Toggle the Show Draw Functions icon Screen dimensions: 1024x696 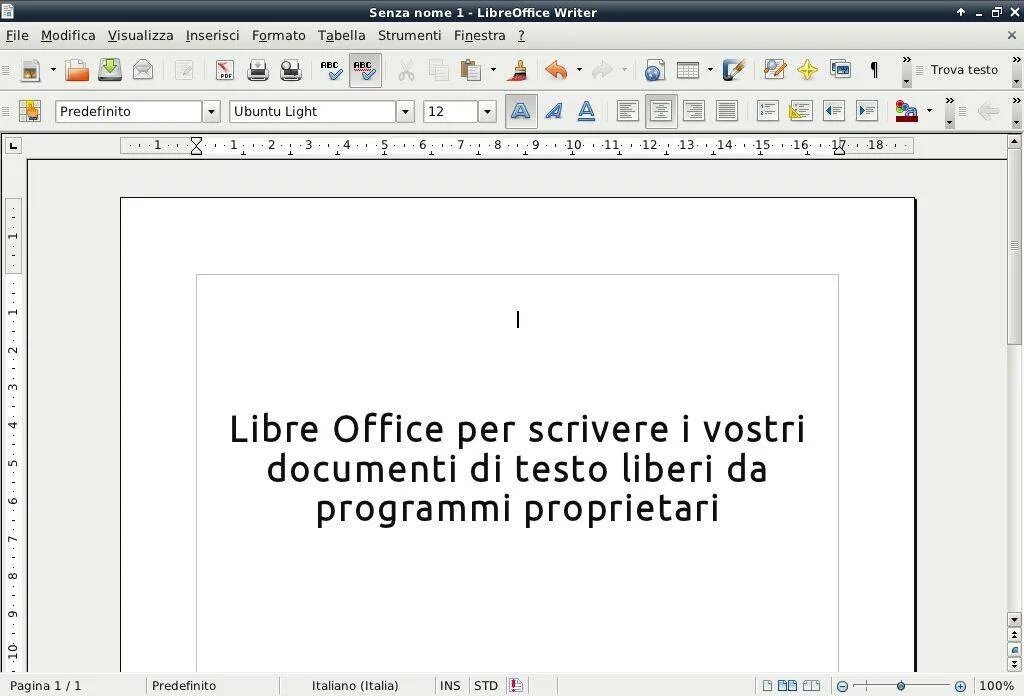pos(733,70)
